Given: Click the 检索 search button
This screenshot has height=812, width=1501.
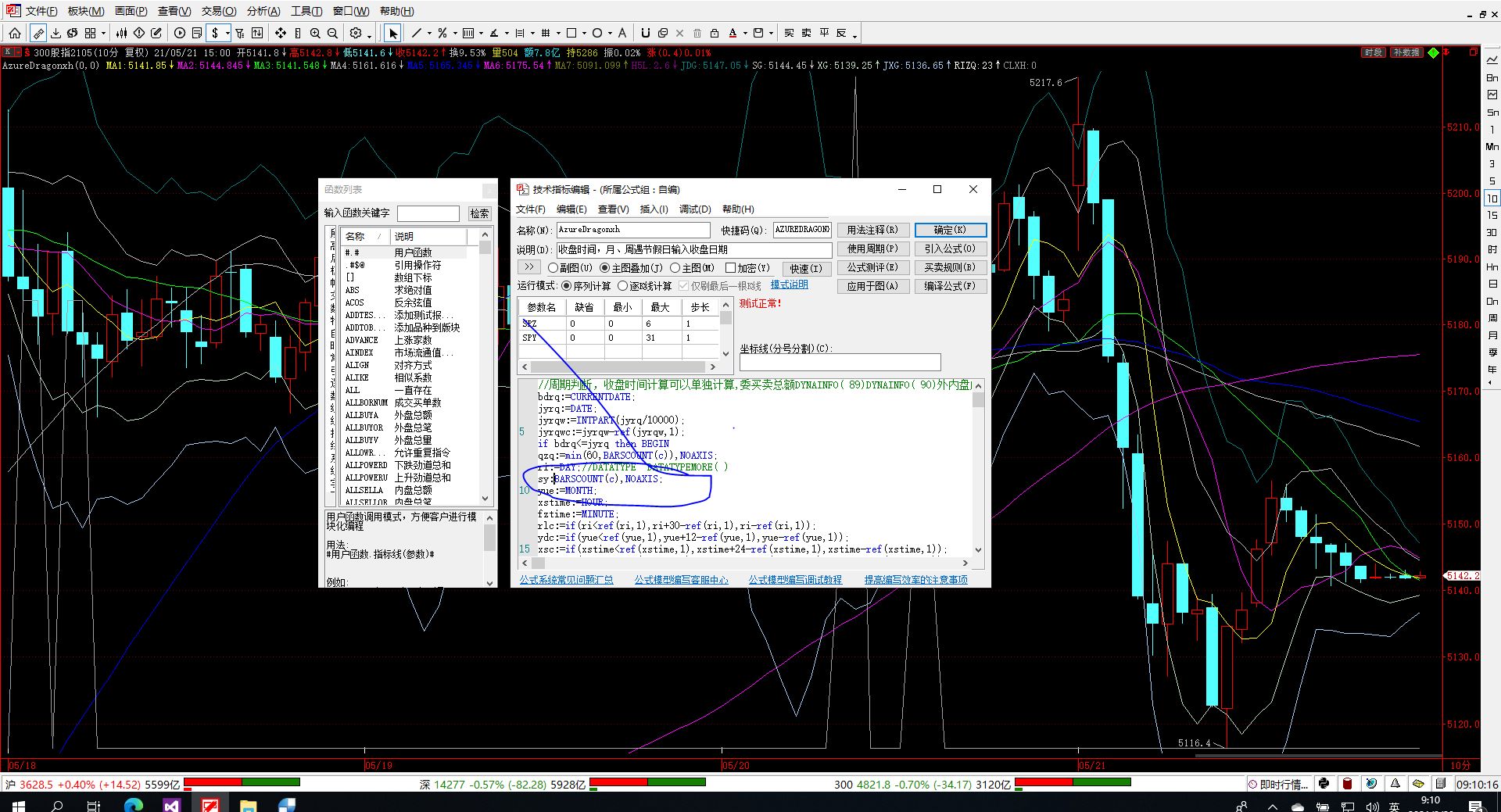Looking at the screenshot, I should click(479, 213).
